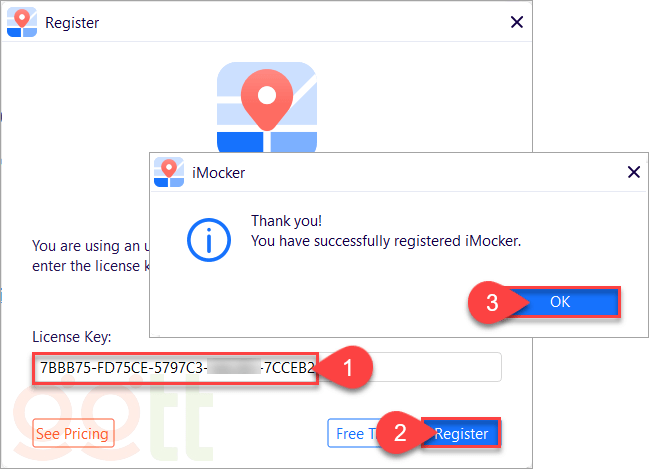Click the Register window title text
The image size is (651, 469).
(x=72, y=21)
